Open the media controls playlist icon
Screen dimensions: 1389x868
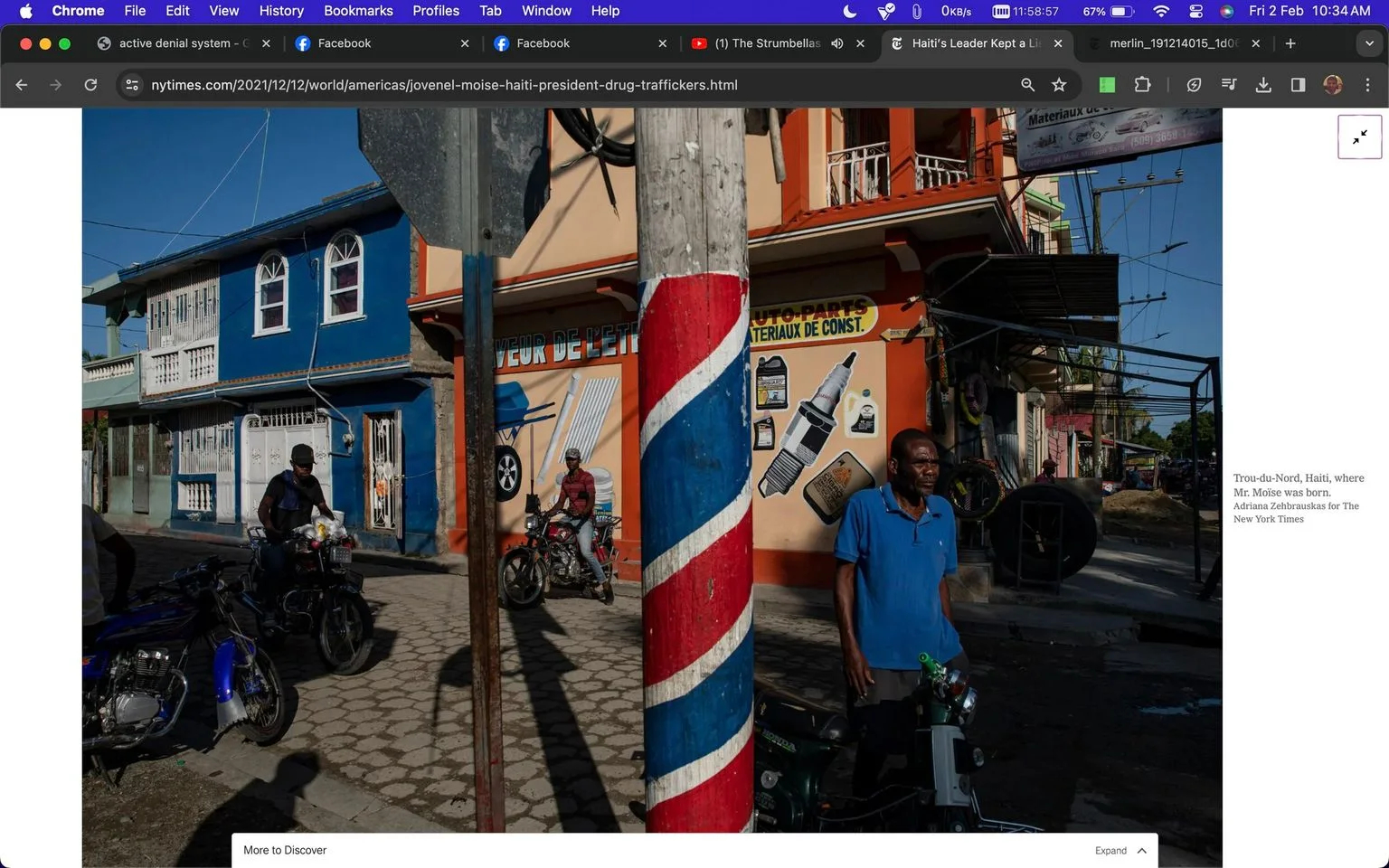pyautogui.click(x=1229, y=85)
